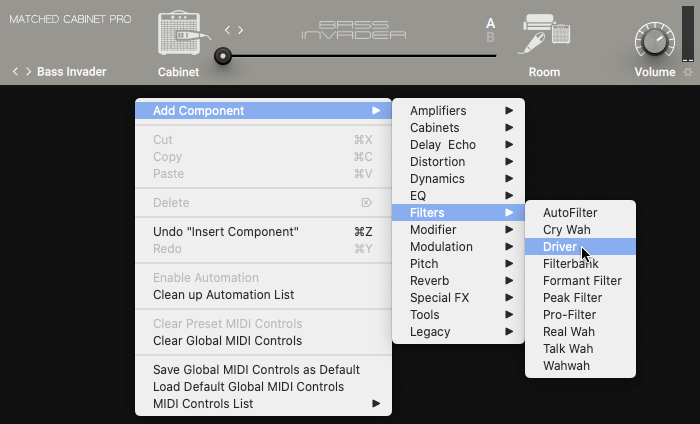Expand the Filters category
700x424 pixels.
[458, 212]
